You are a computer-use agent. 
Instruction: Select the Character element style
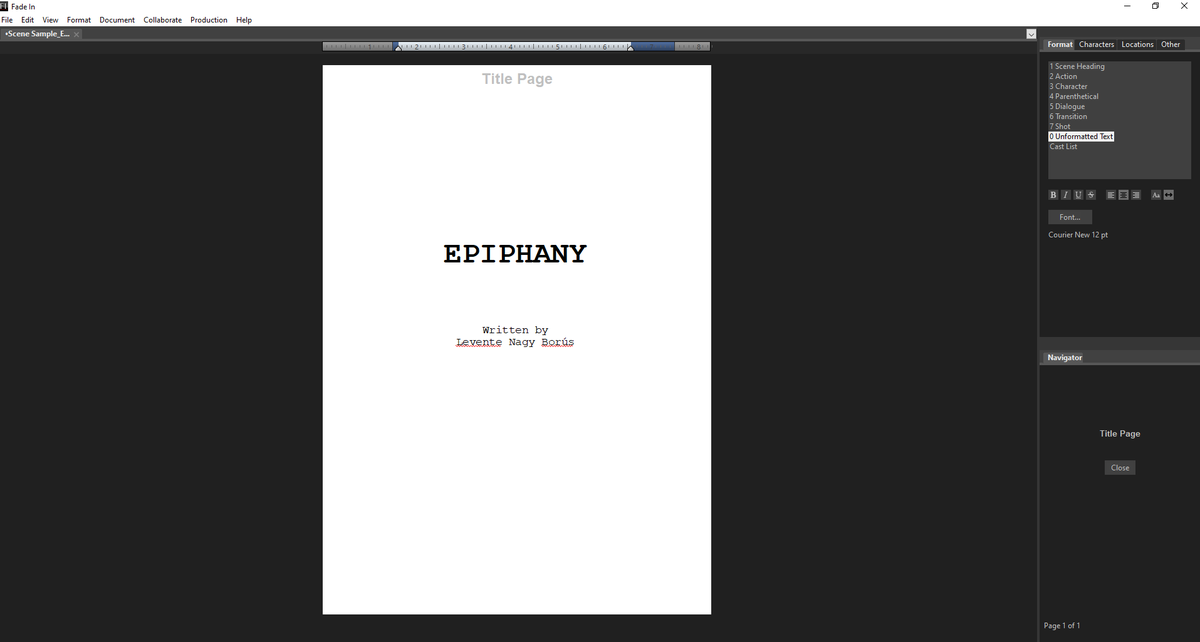coord(1068,87)
